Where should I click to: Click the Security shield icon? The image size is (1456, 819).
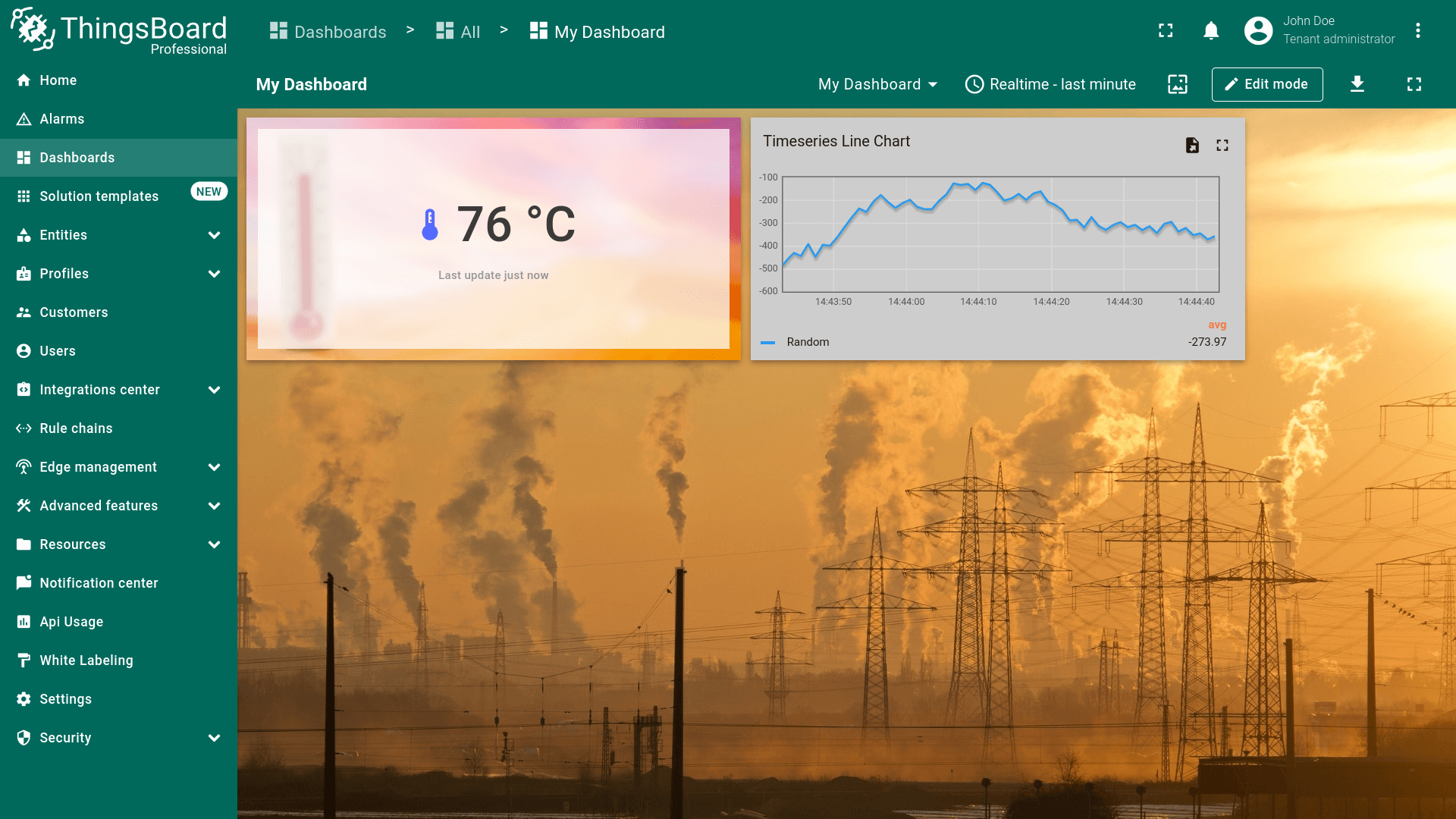[24, 738]
